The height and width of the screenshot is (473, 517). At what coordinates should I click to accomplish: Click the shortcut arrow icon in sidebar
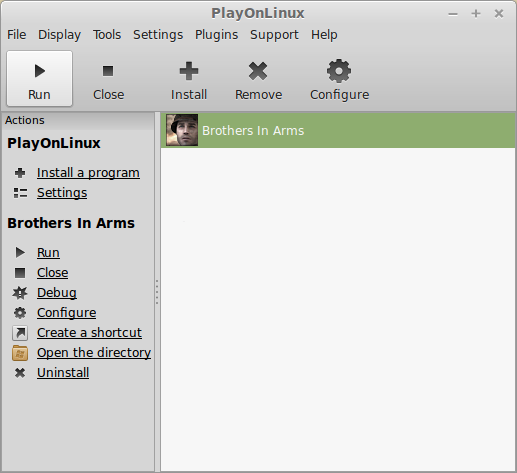coord(20,333)
